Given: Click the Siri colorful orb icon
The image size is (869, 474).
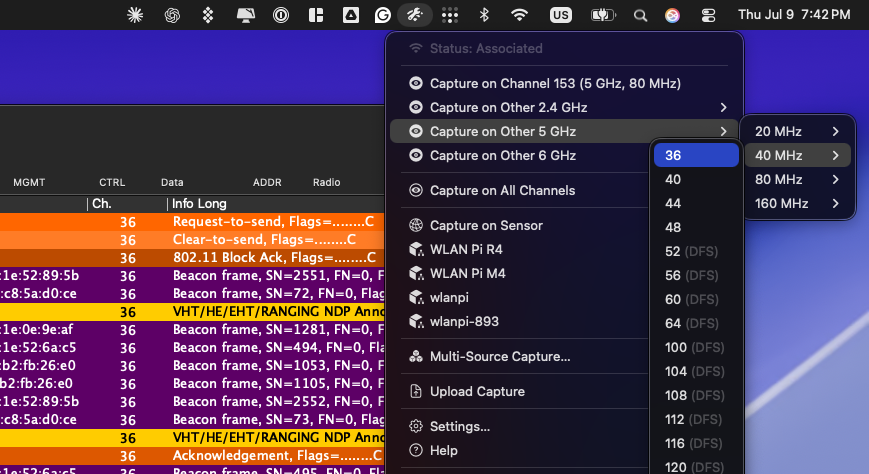Looking at the screenshot, I should coord(672,16).
